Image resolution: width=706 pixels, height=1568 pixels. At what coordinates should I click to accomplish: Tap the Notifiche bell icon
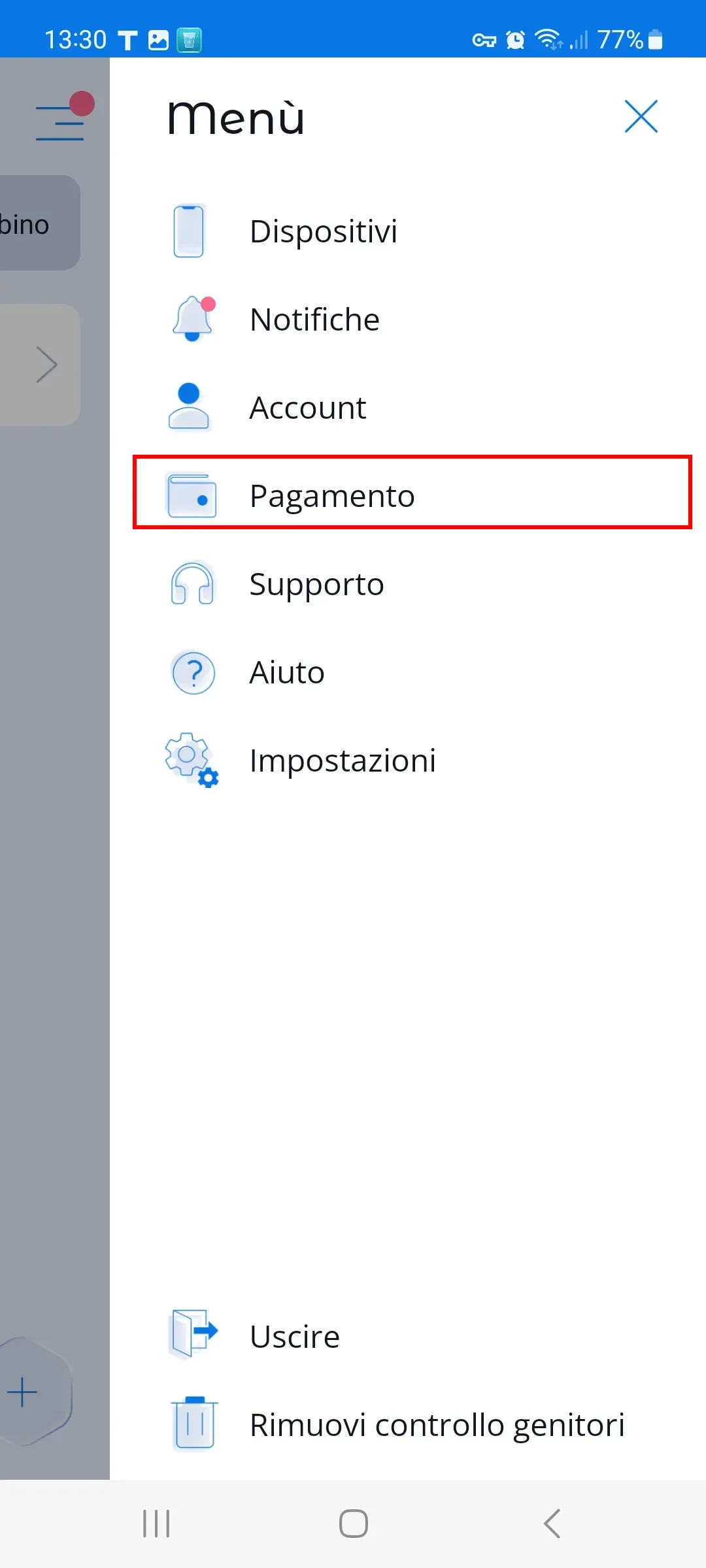pos(192,319)
